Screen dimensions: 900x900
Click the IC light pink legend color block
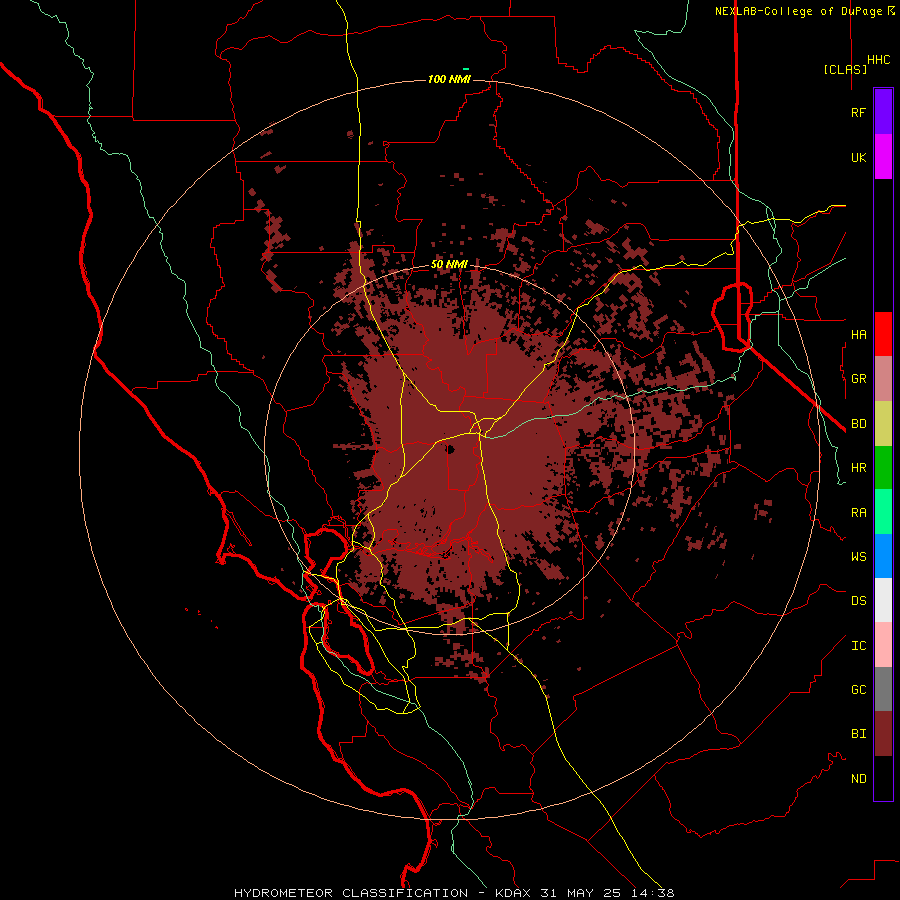[x=883, y=645]
